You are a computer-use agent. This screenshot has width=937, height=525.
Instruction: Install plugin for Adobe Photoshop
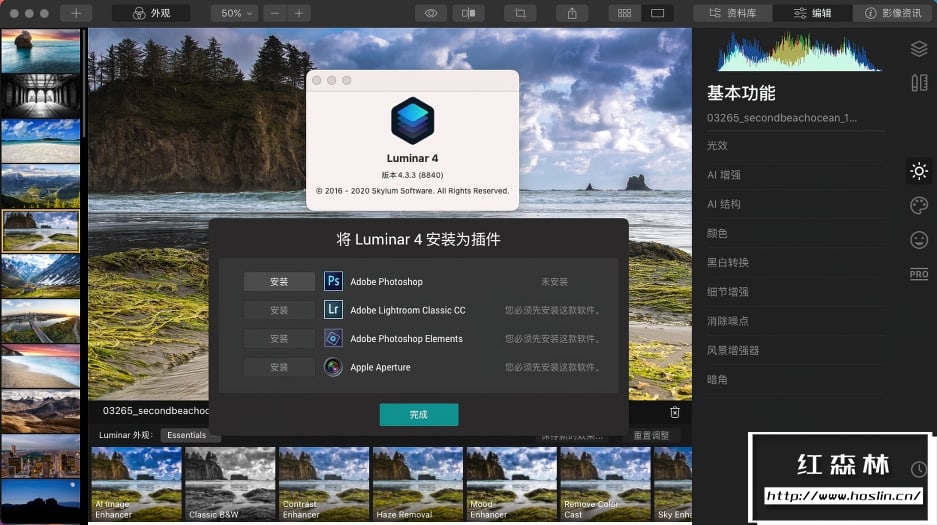[279, 281]
